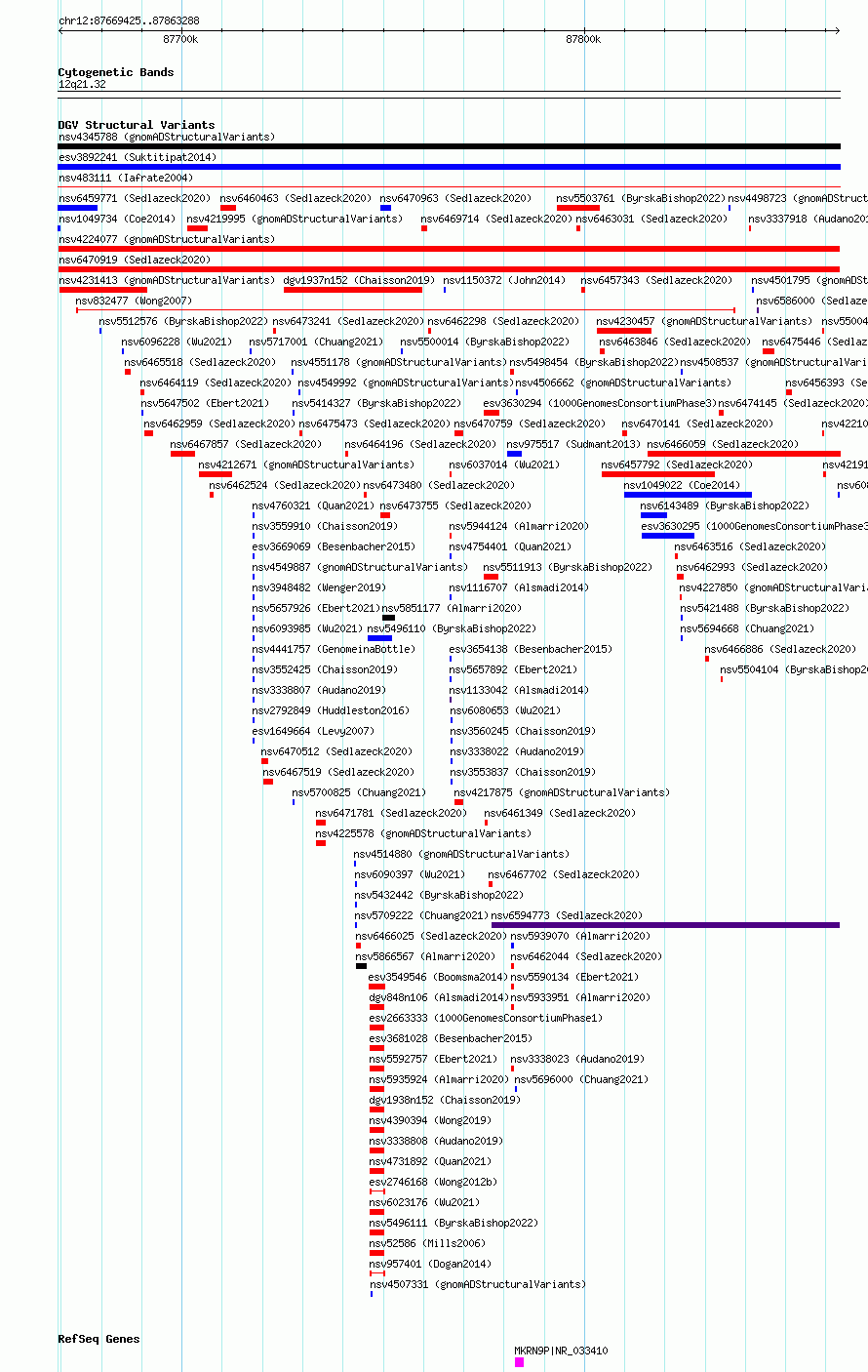Image resolution: width=868 pixels, height=1372 pixels.
Task: Click the 87800k ruler tick label
Action: (583, 39)
